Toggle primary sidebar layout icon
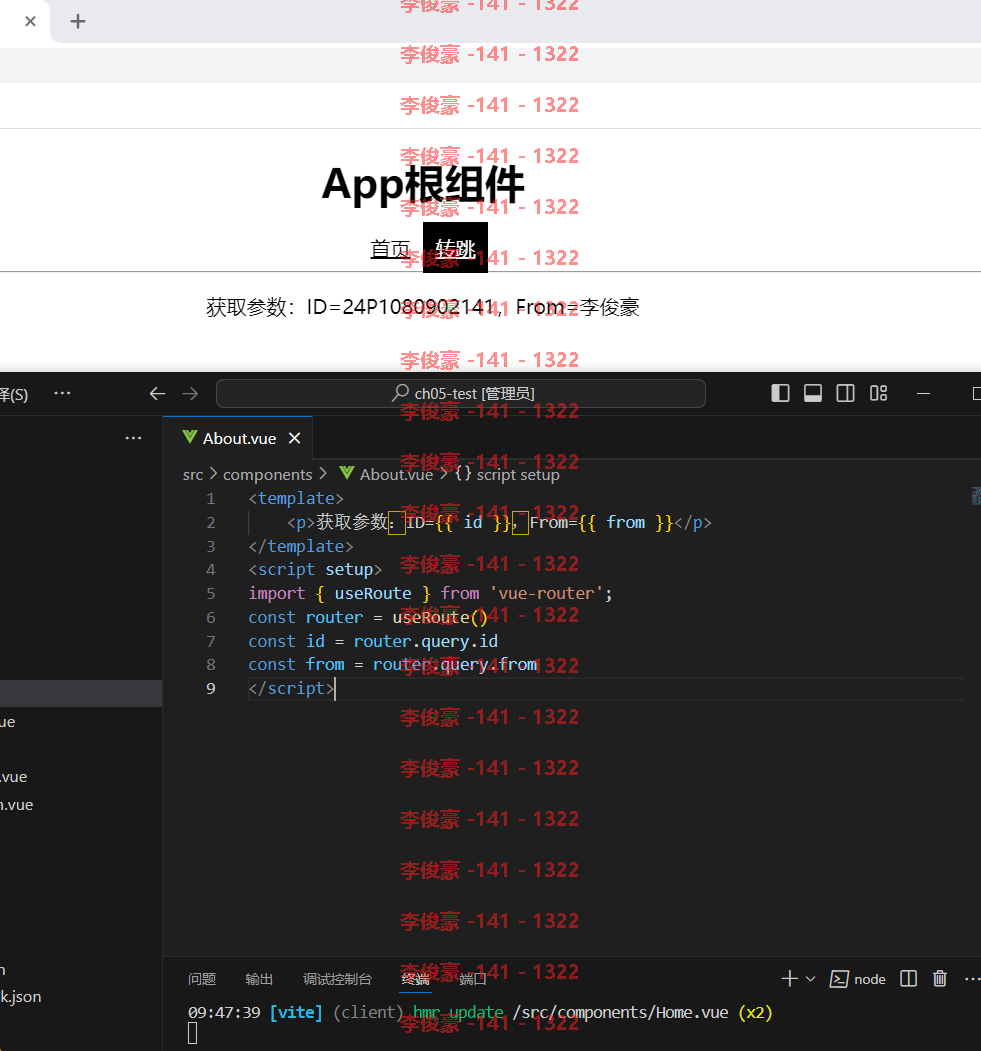Viewport: 981px width, 1051px height. tap(780, 393)
